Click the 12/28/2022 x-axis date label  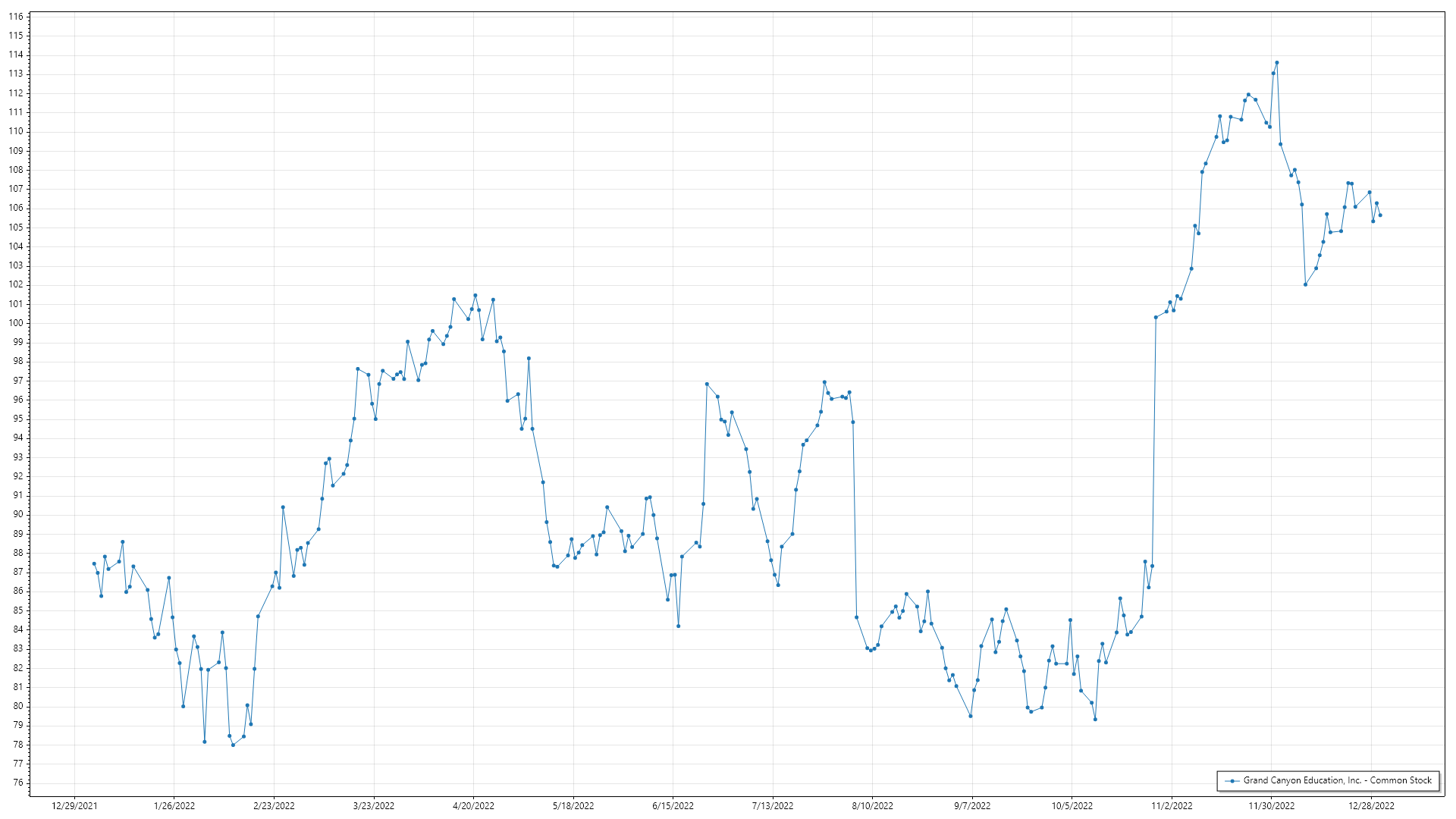[x=1371, y=806]
